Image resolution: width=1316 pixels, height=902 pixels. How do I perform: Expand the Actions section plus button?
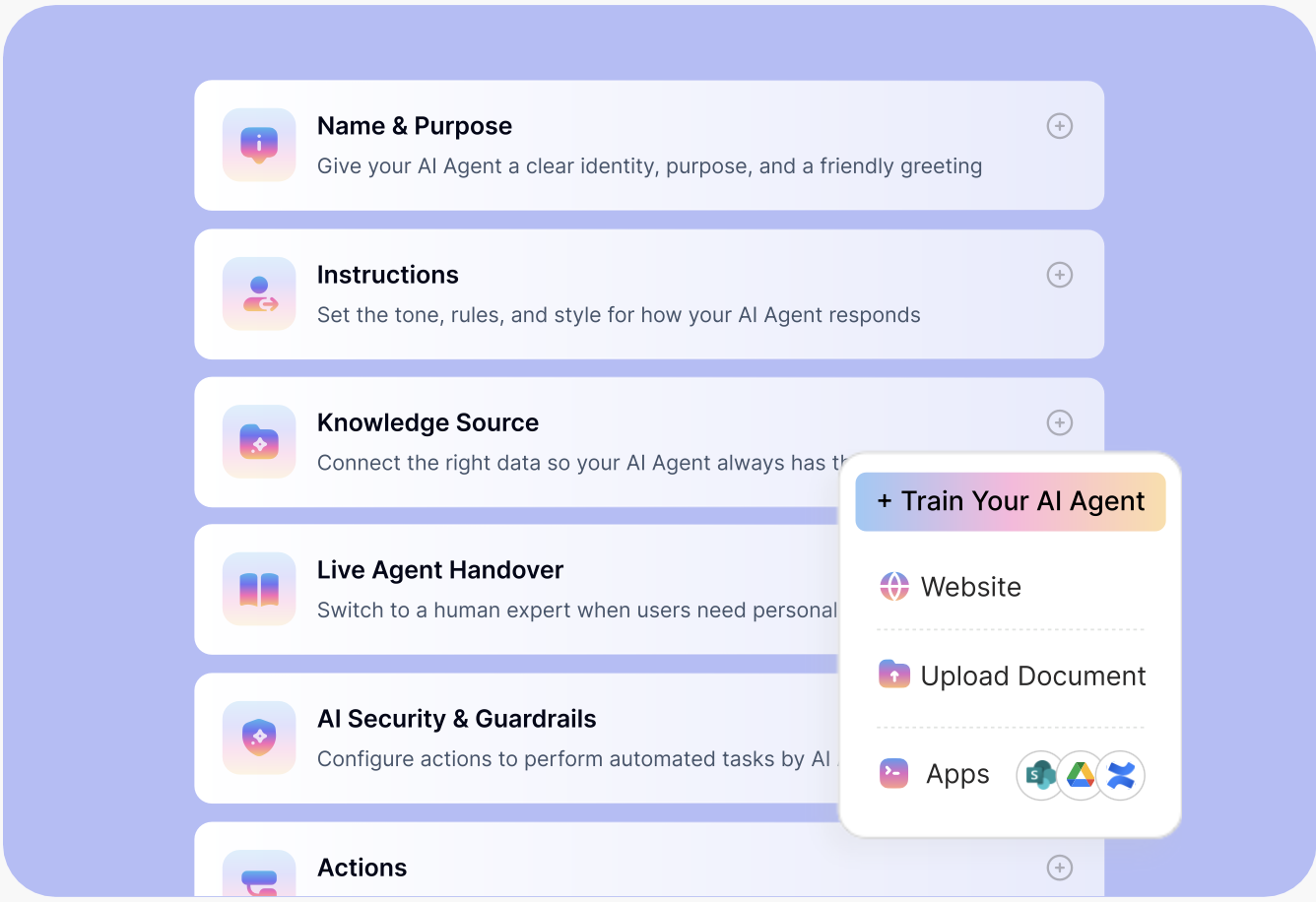coord(1060,868)
